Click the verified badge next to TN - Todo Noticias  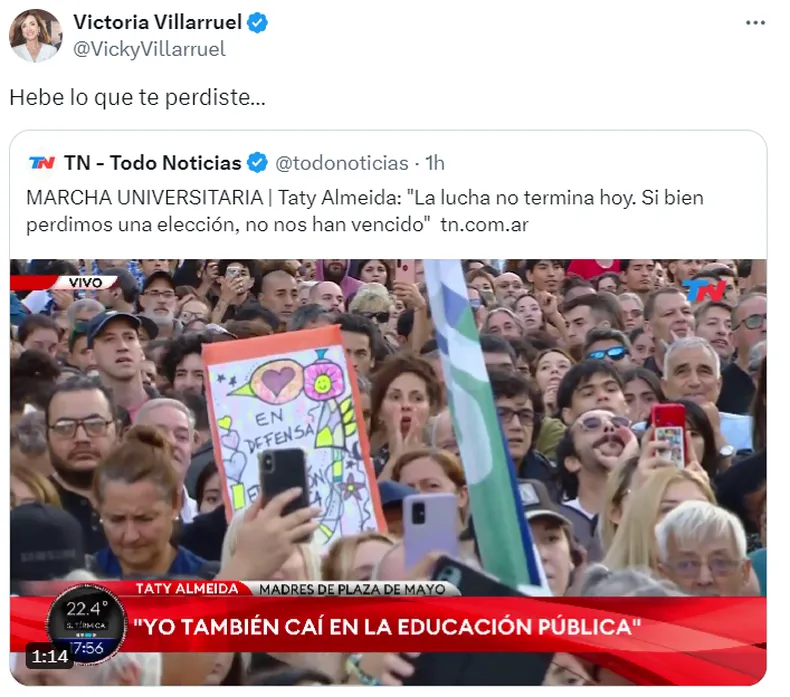point(258,163)
